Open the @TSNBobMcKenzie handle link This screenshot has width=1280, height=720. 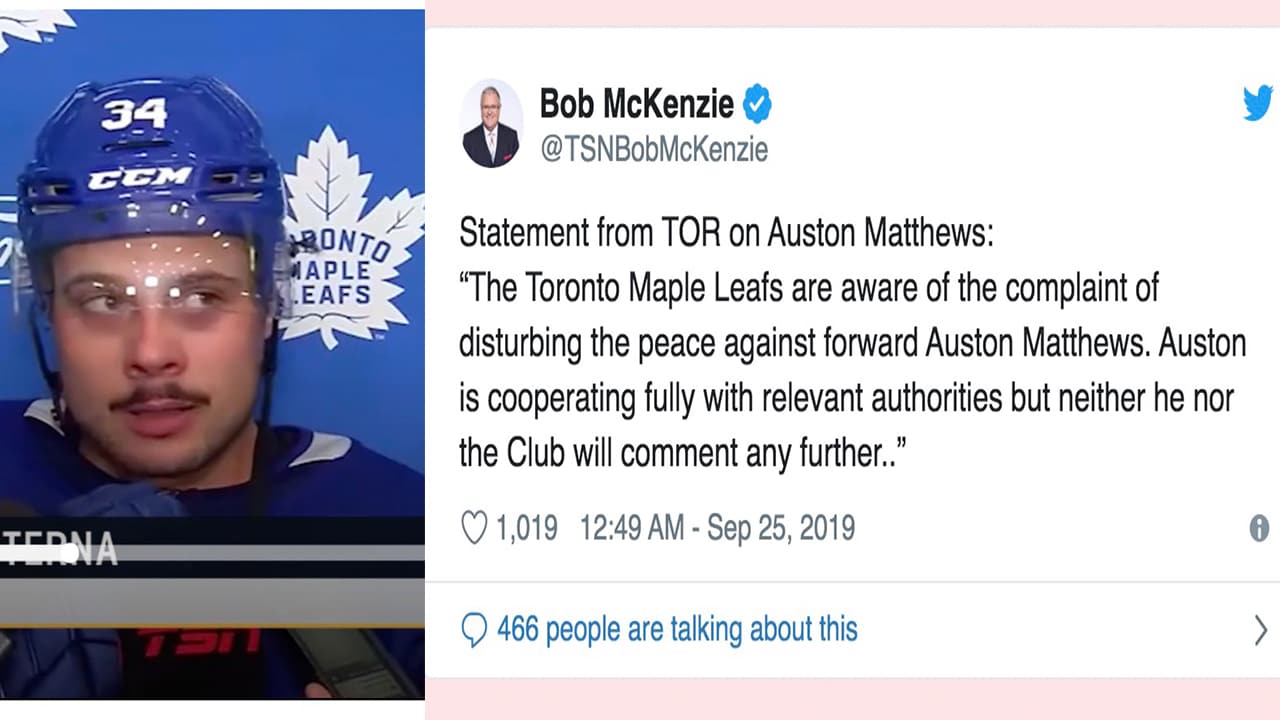click(x=654, y=150)
